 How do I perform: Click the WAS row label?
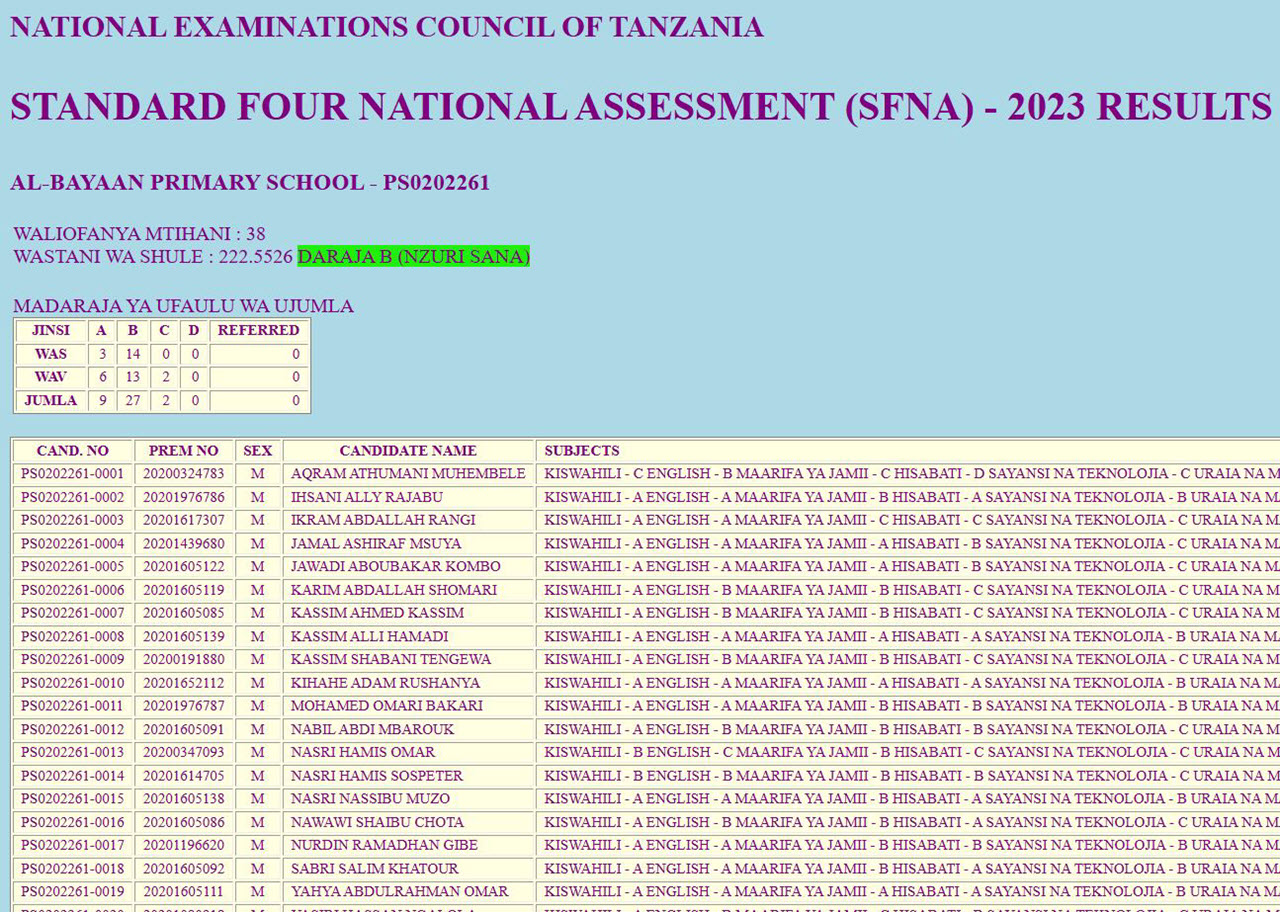51,354
